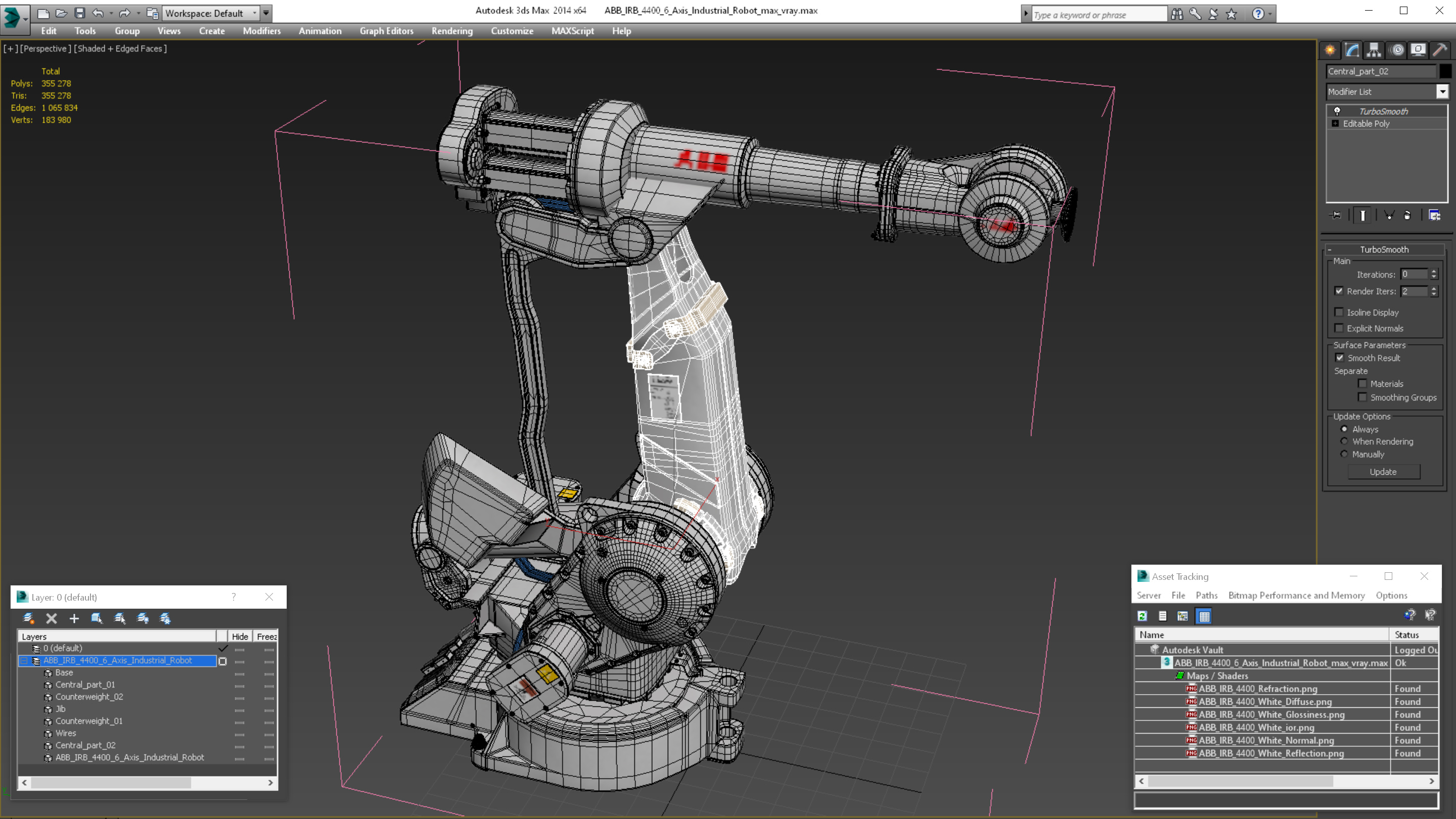
Task: Click Make Unique icon under modifier stack
Action: pos(1389,215)
